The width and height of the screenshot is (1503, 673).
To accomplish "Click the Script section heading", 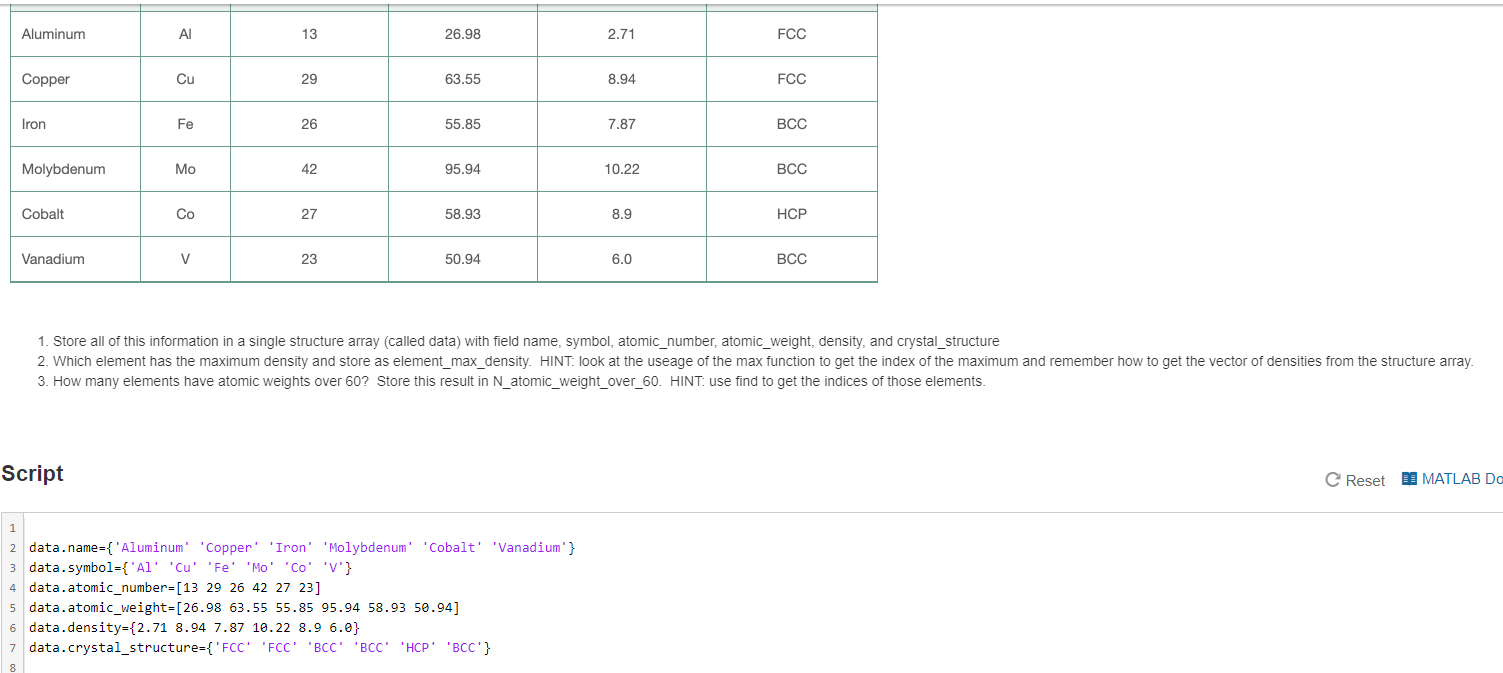I will point(32,473).
